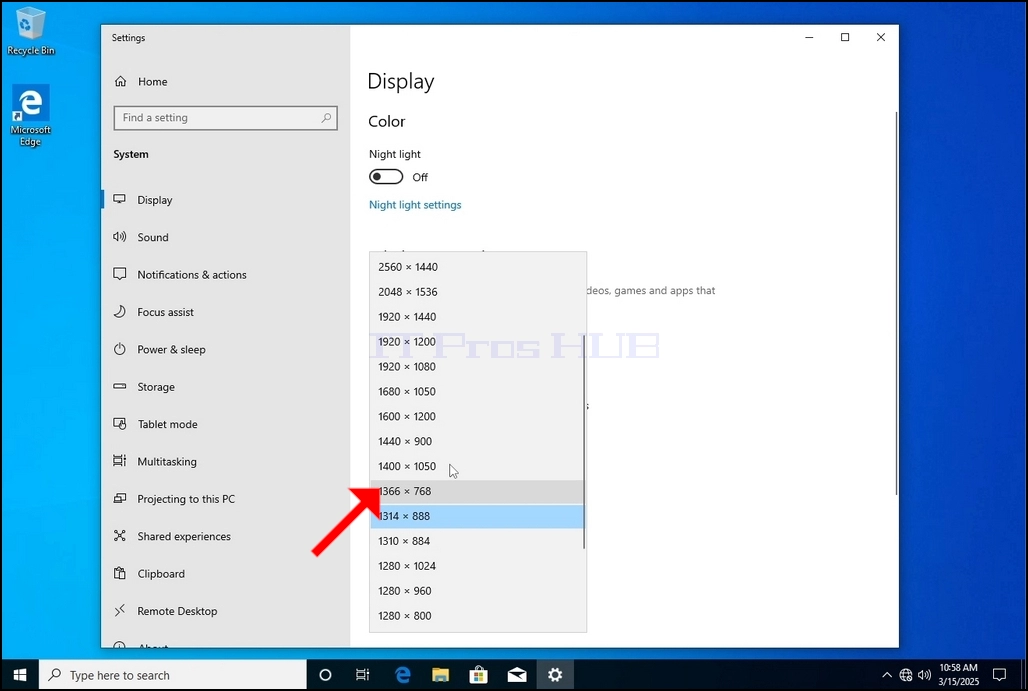The height and width of the screenshot is (691, 1028).
Task: Select 1920 × 1080 in resolution list
Action: [x=477, y=366]
